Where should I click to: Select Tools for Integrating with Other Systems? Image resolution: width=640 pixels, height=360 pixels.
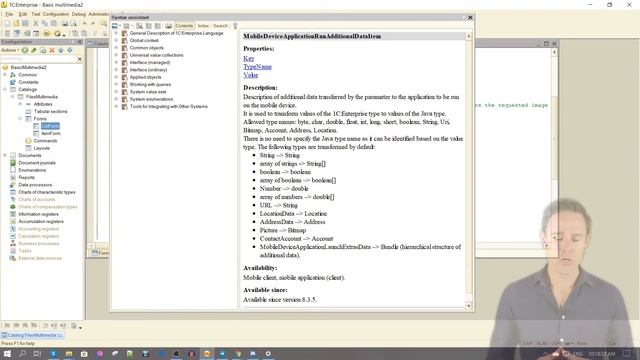point(169,107)
